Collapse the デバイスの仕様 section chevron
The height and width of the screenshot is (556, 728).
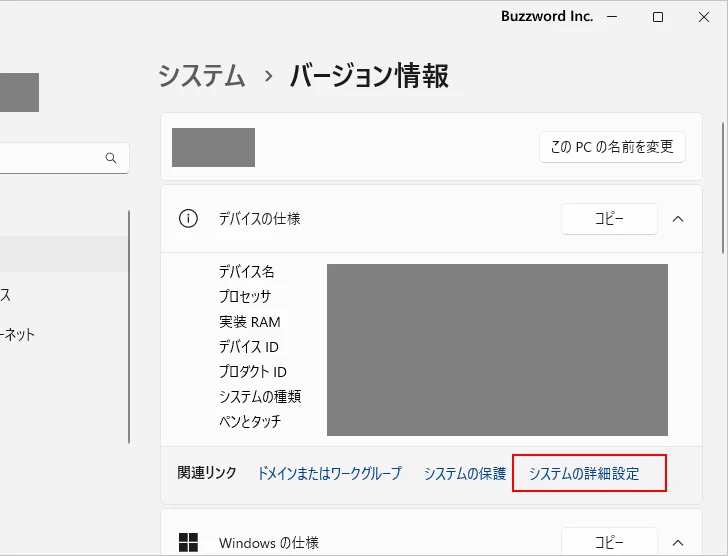(678, 219)
